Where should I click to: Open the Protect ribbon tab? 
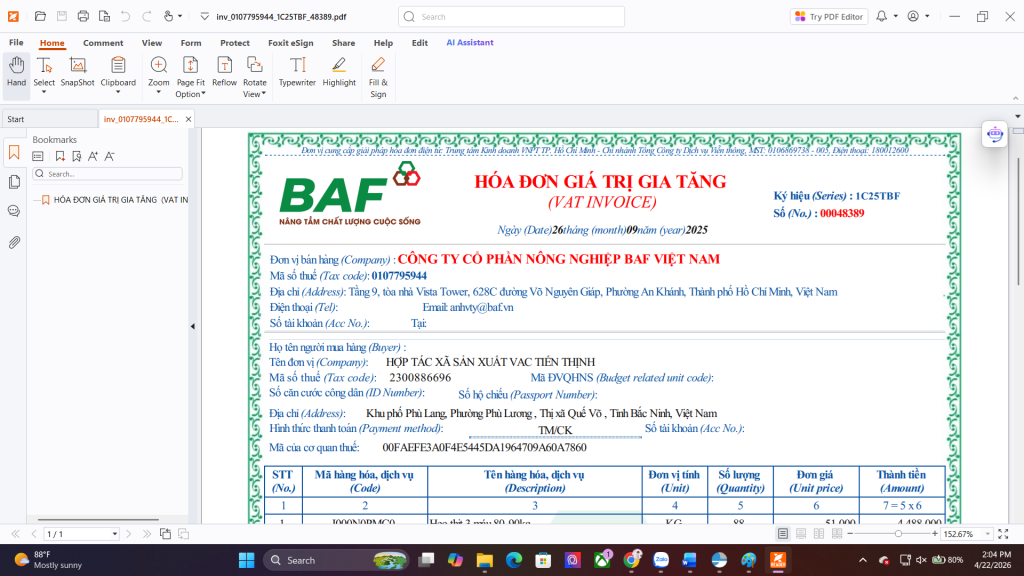(235, 43)
